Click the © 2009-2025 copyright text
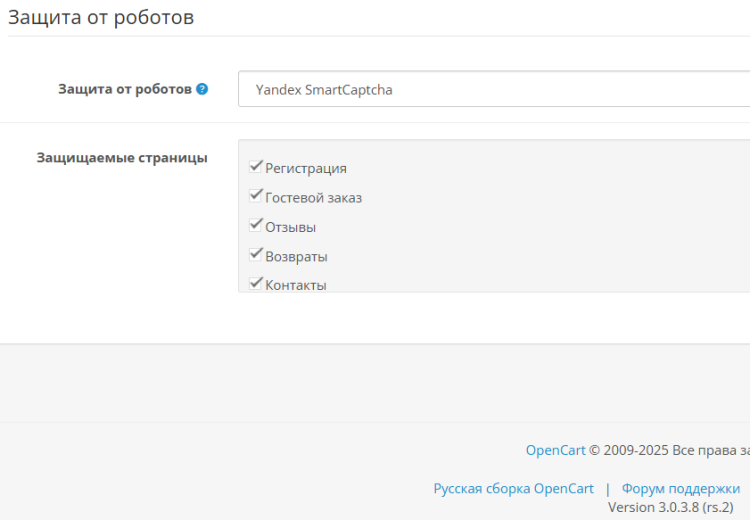Viewport: 750px width, 520px height. pos(668,450)
